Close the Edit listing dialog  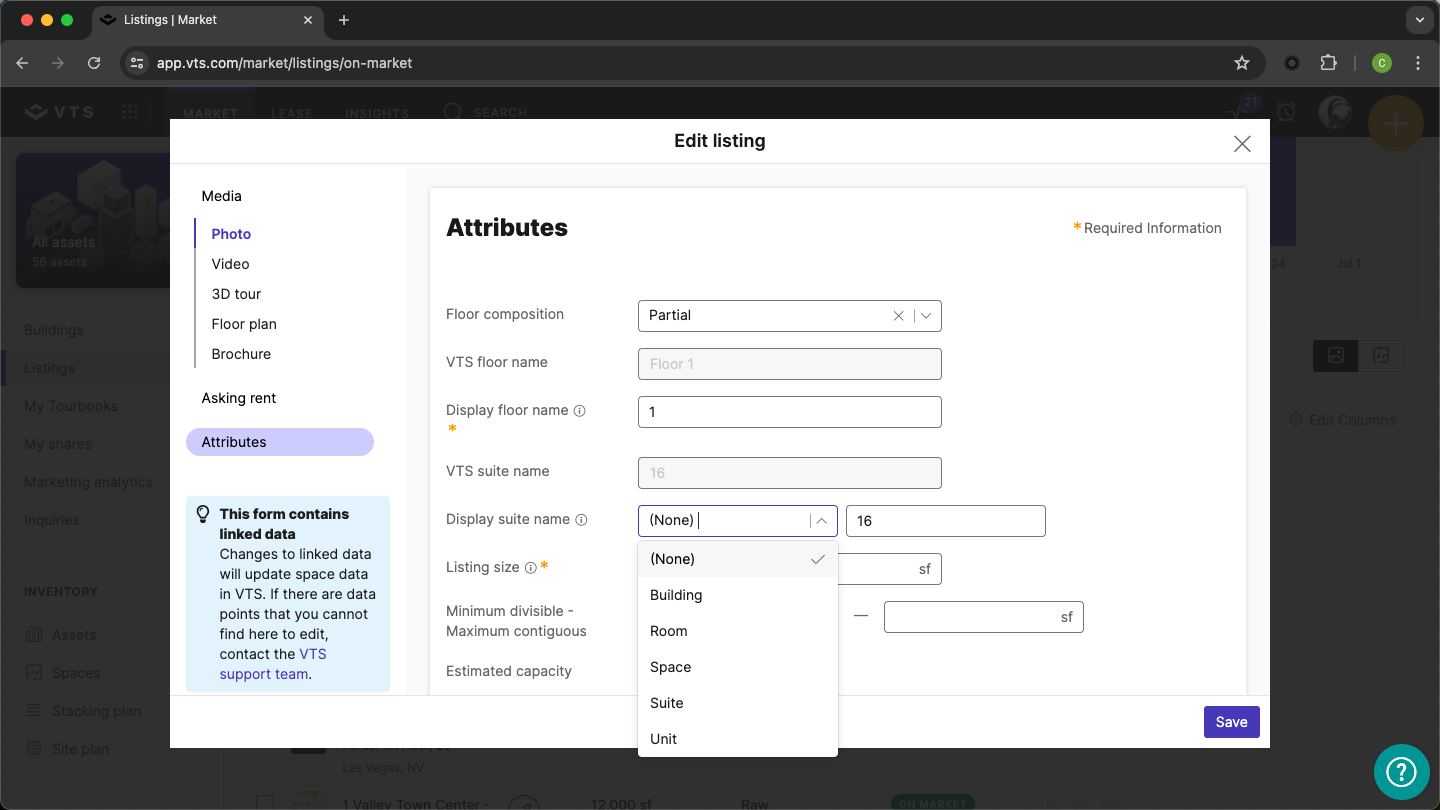pyautogui.click(x=1242, y=144)
